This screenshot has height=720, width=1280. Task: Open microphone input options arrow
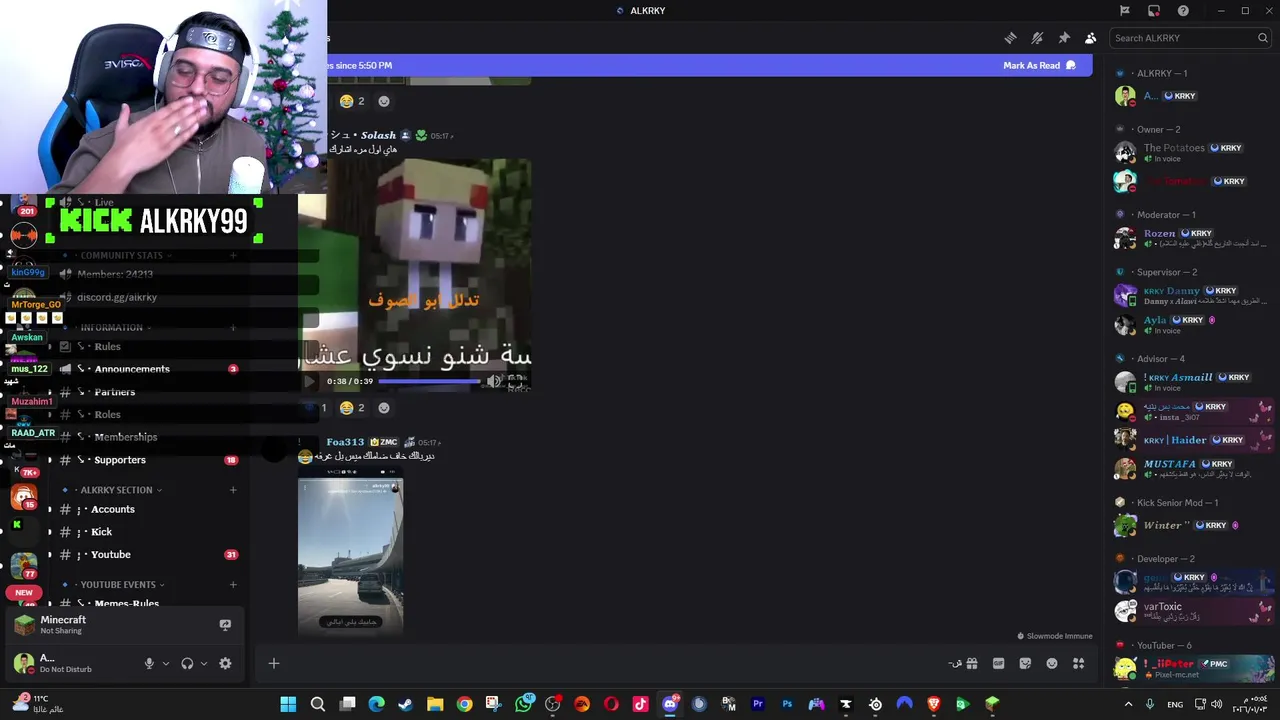pyautogui.click(x=166, y=663)
